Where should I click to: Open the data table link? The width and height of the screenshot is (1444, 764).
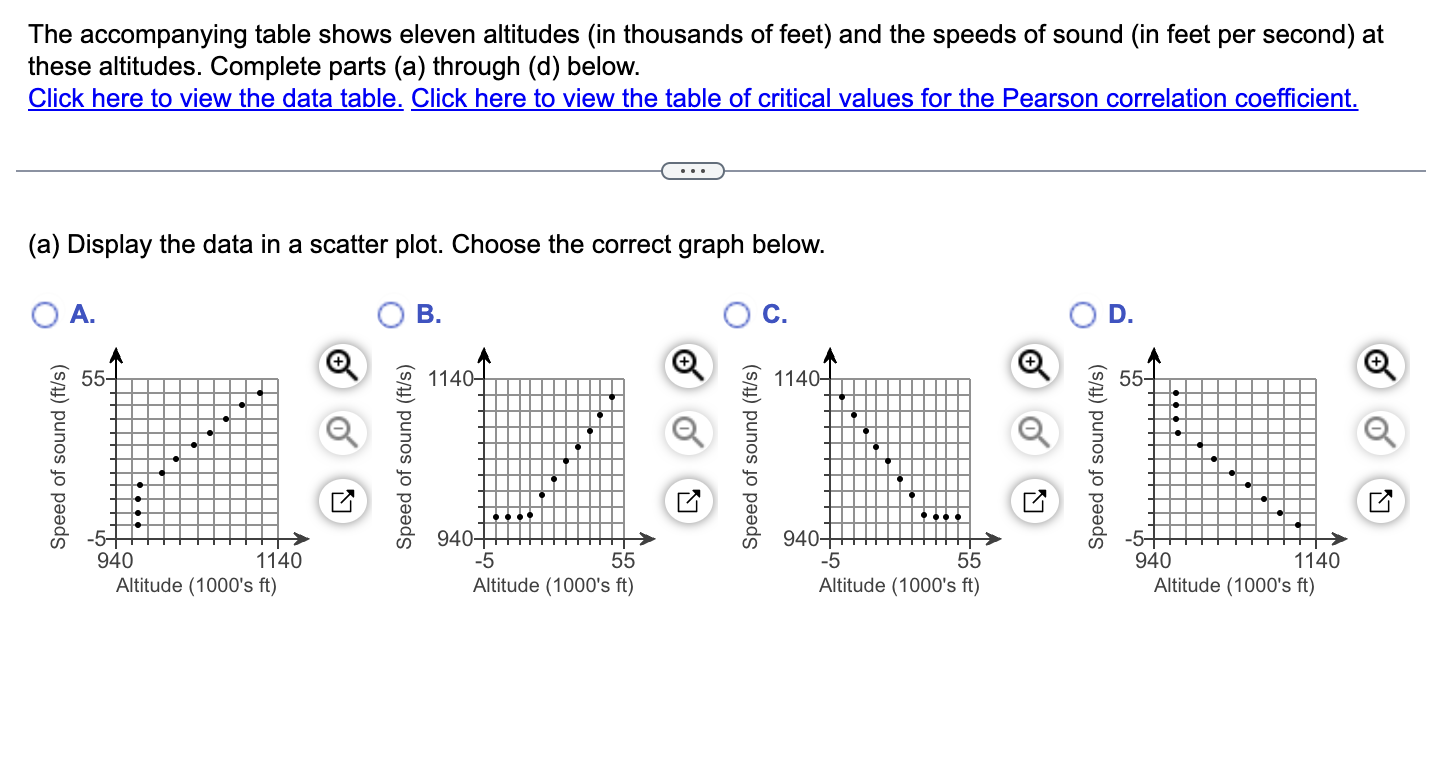point(215,98)
